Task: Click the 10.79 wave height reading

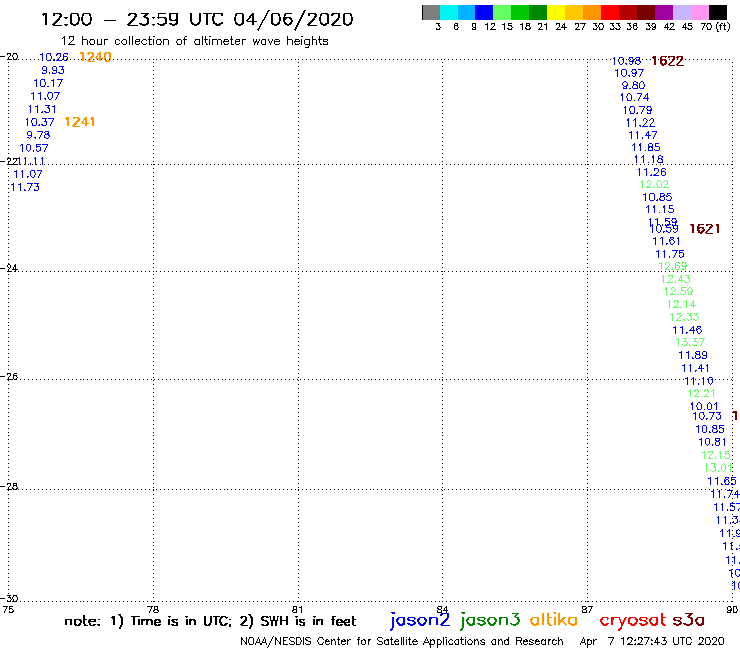Action: [x=638, y=110]
